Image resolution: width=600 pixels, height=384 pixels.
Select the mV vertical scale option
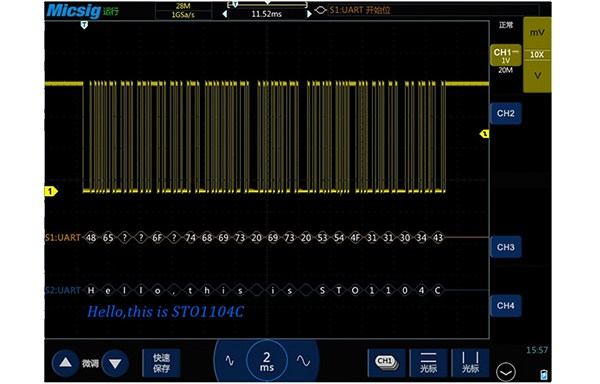(x=537, y=33)
